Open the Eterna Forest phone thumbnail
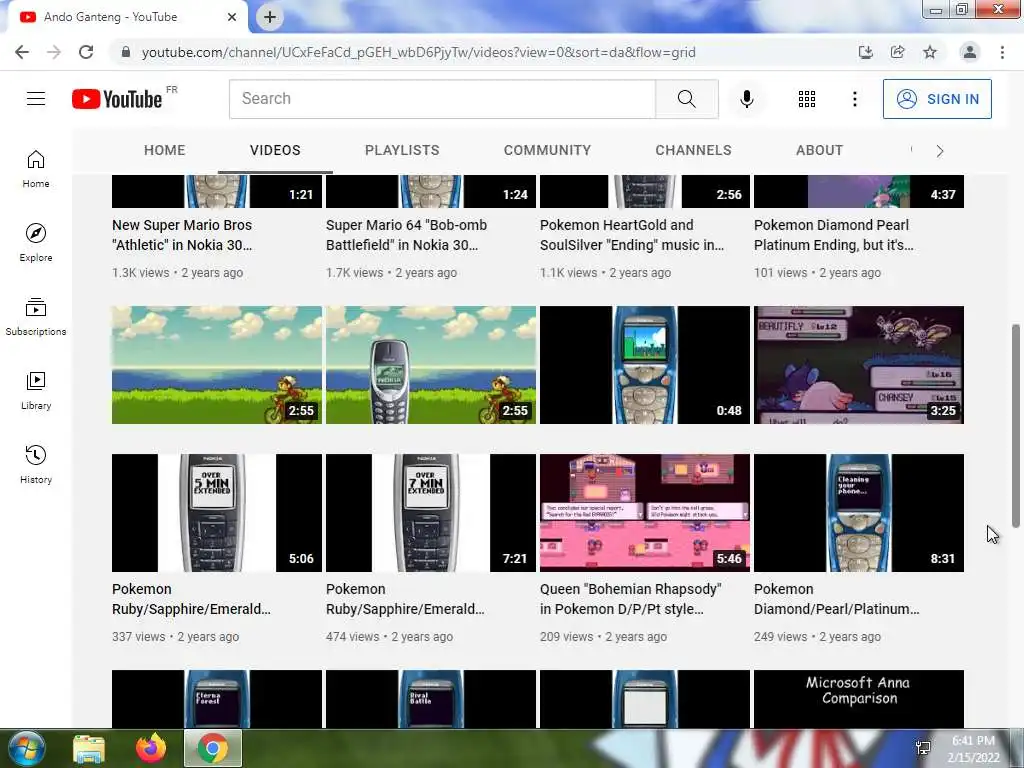The width and height of the screenshot is (1024, 768). [x=217, y=699]
